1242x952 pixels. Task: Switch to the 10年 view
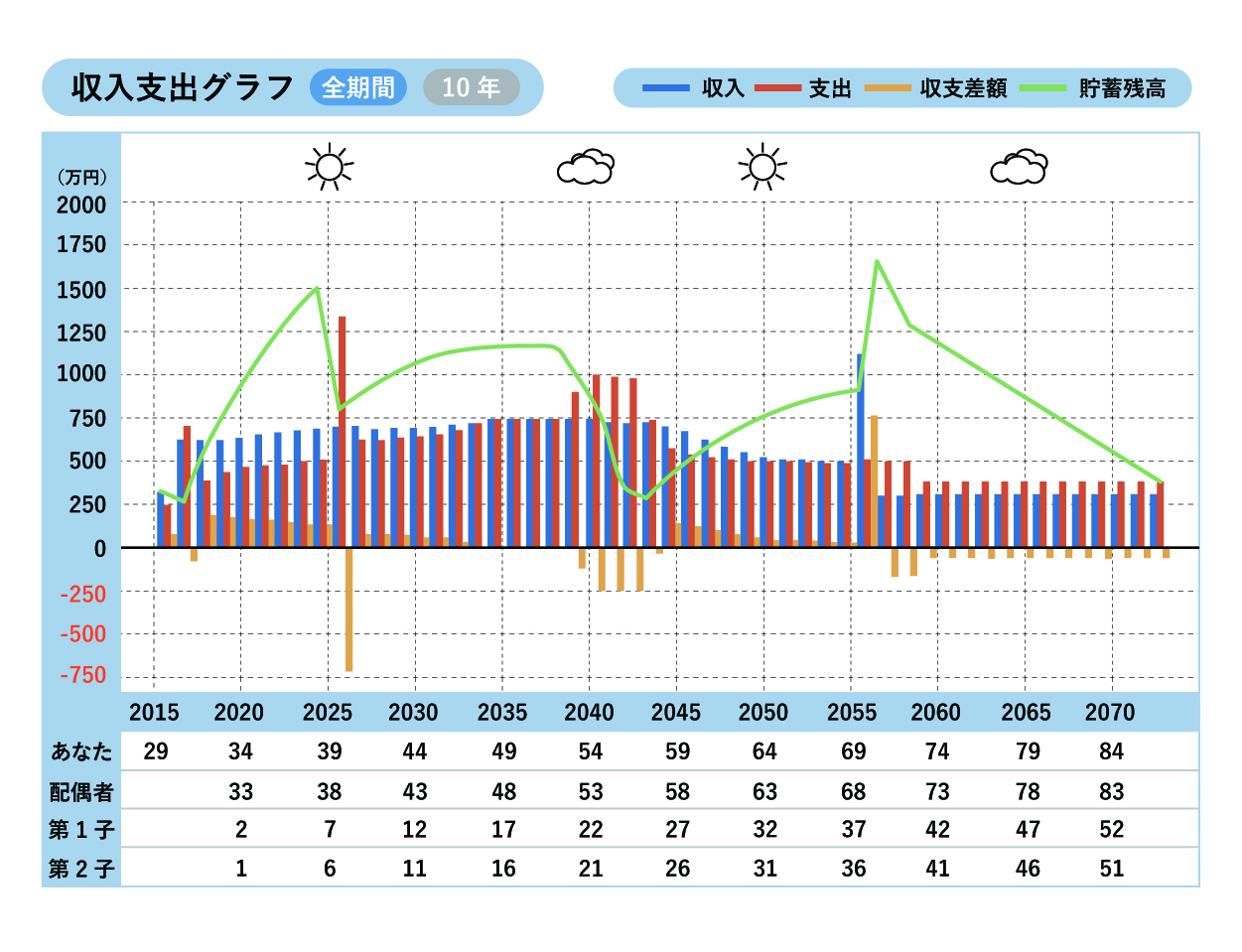tap(471, 87)
